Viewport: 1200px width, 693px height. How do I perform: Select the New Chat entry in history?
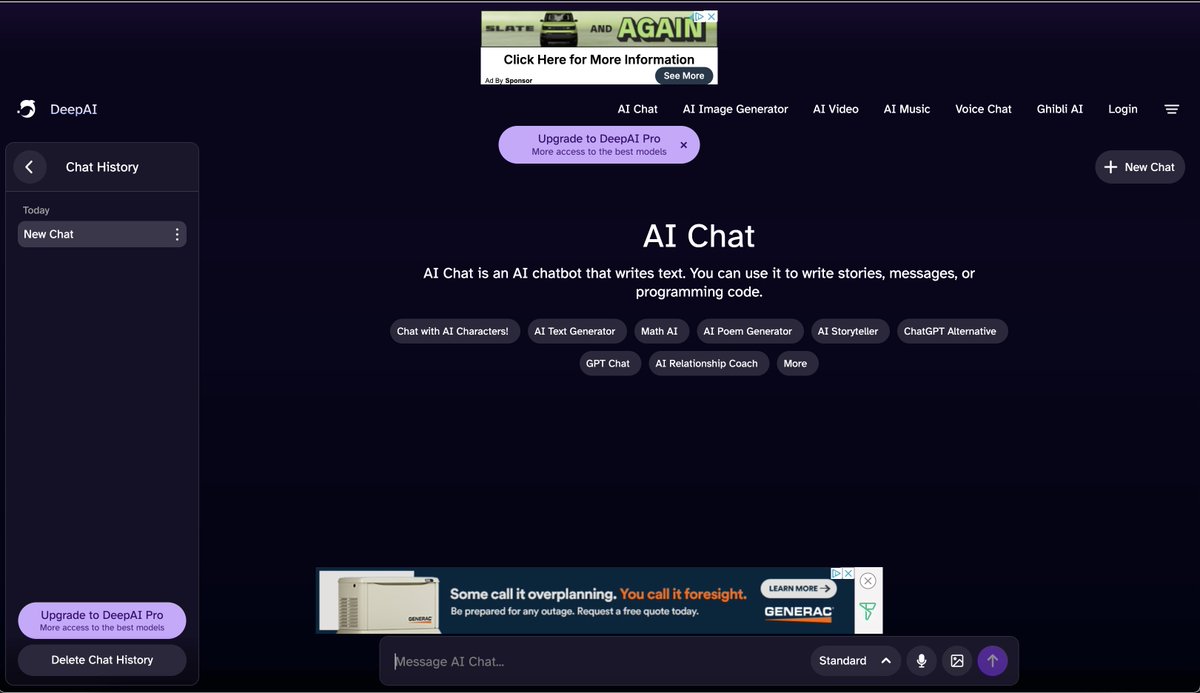pos(102,234)
